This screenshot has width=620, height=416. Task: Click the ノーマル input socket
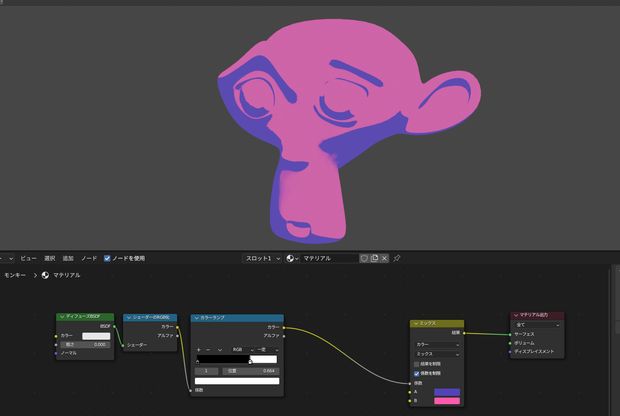[56, 353]
